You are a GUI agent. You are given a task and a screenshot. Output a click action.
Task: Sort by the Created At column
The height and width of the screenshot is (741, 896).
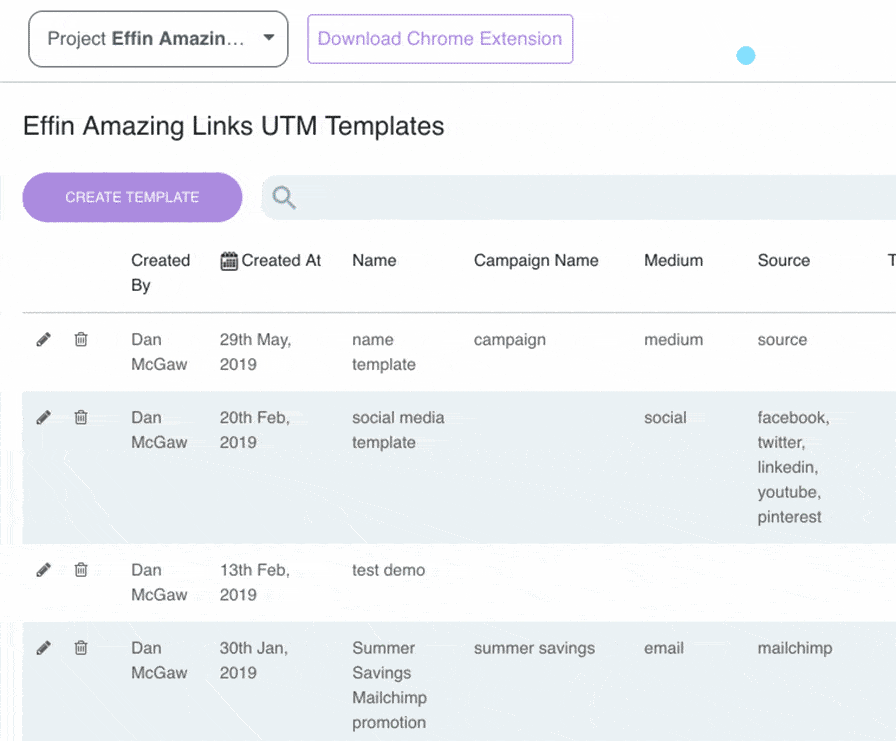pyautogui.click(x=280, y=260)
